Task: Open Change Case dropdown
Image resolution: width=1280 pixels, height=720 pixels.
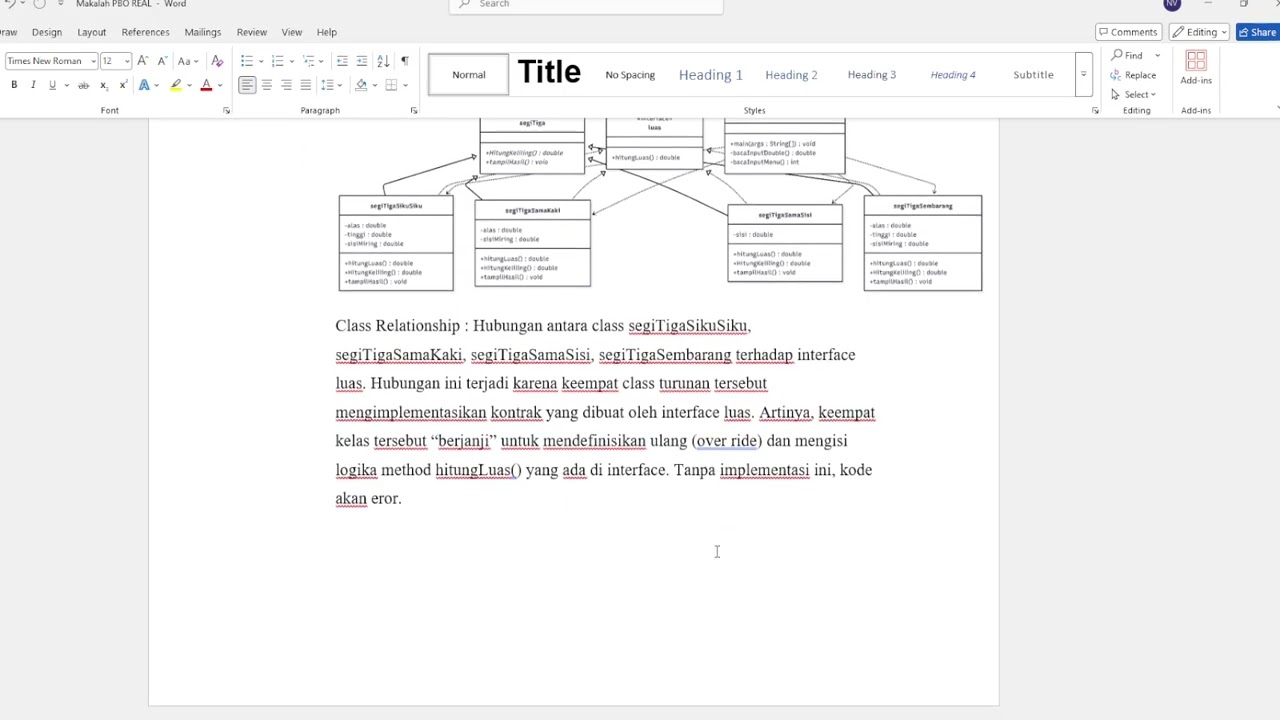Action: click(x=187, y=61)
